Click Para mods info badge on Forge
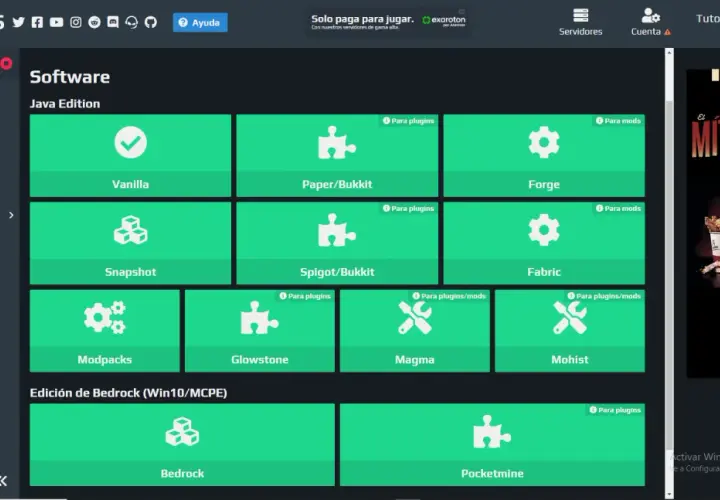The width and height of the screenshot is (720, 500). 618,121
